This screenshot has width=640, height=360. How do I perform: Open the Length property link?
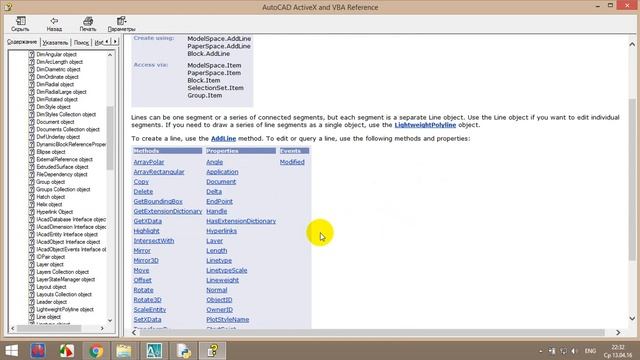click(216, 251)
